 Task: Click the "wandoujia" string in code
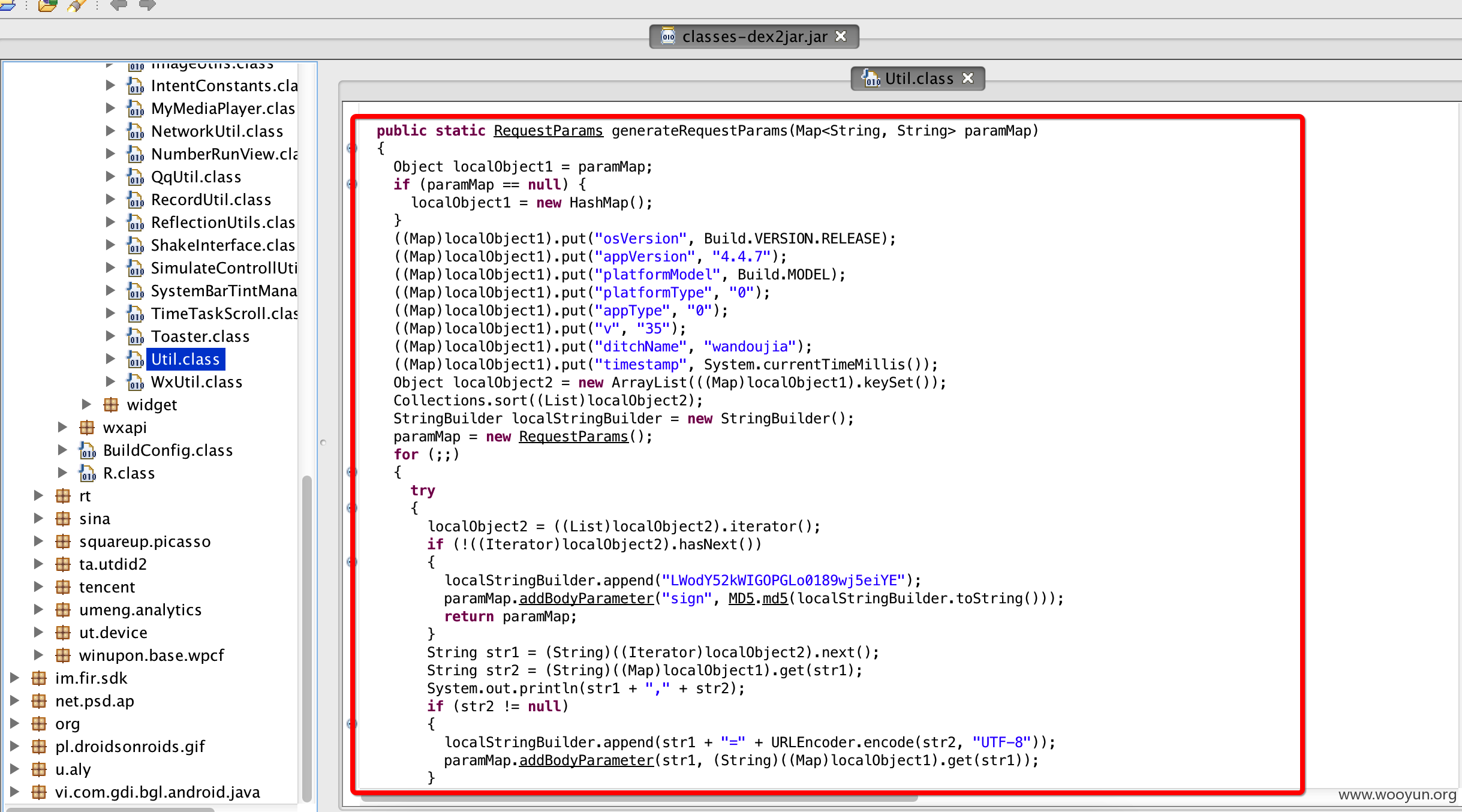click(x=750, y=347)
